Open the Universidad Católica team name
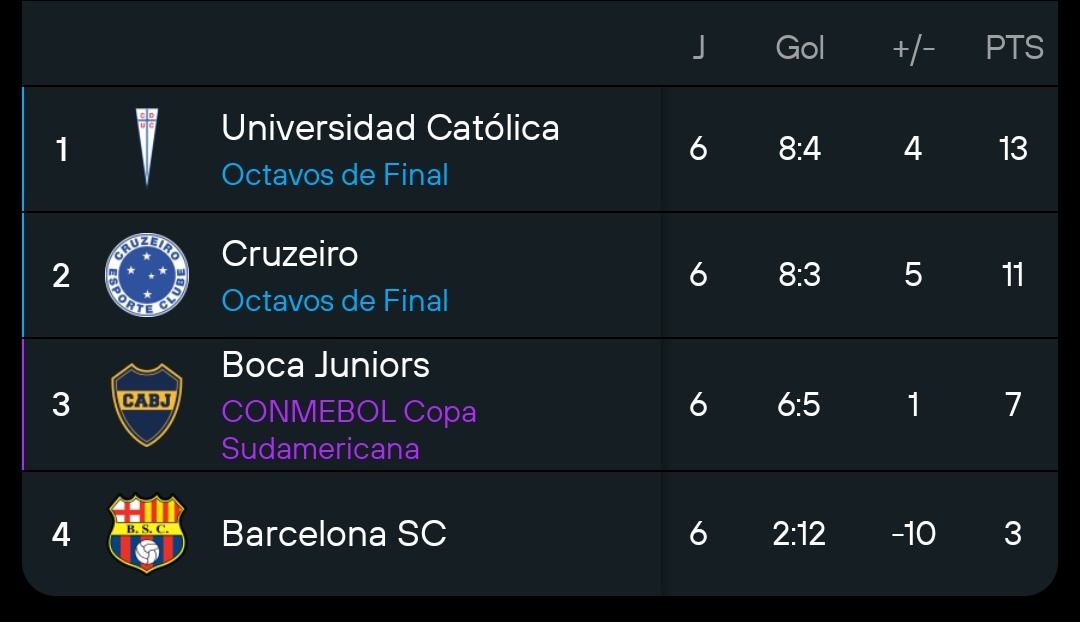Screen dimensions: 1080x622 [x=391, y=127]
